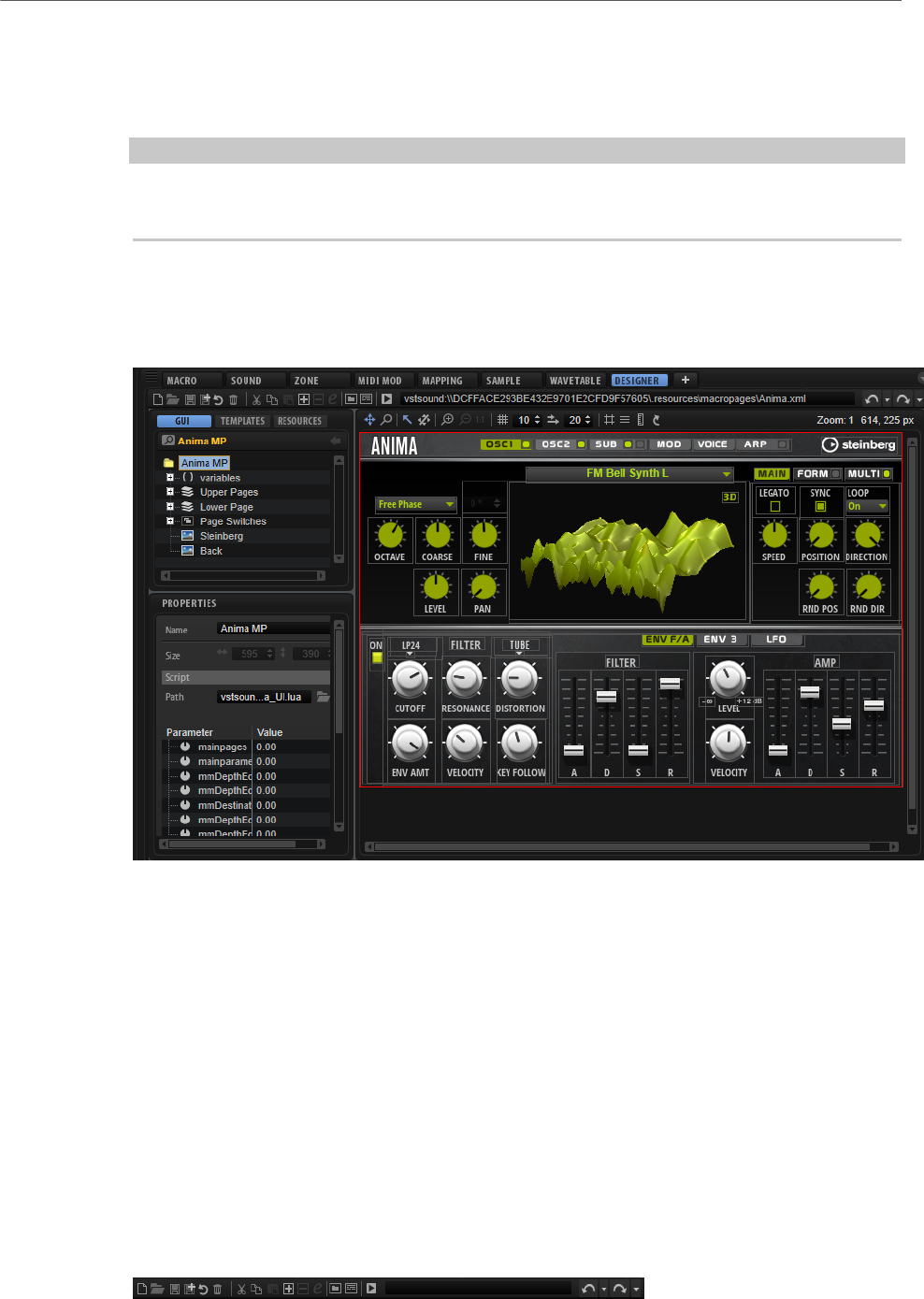Open undo history dropdown arrow next to undo
This screenshot has width=924, height=1299.
pyautogui.click(x=888, y=400)
